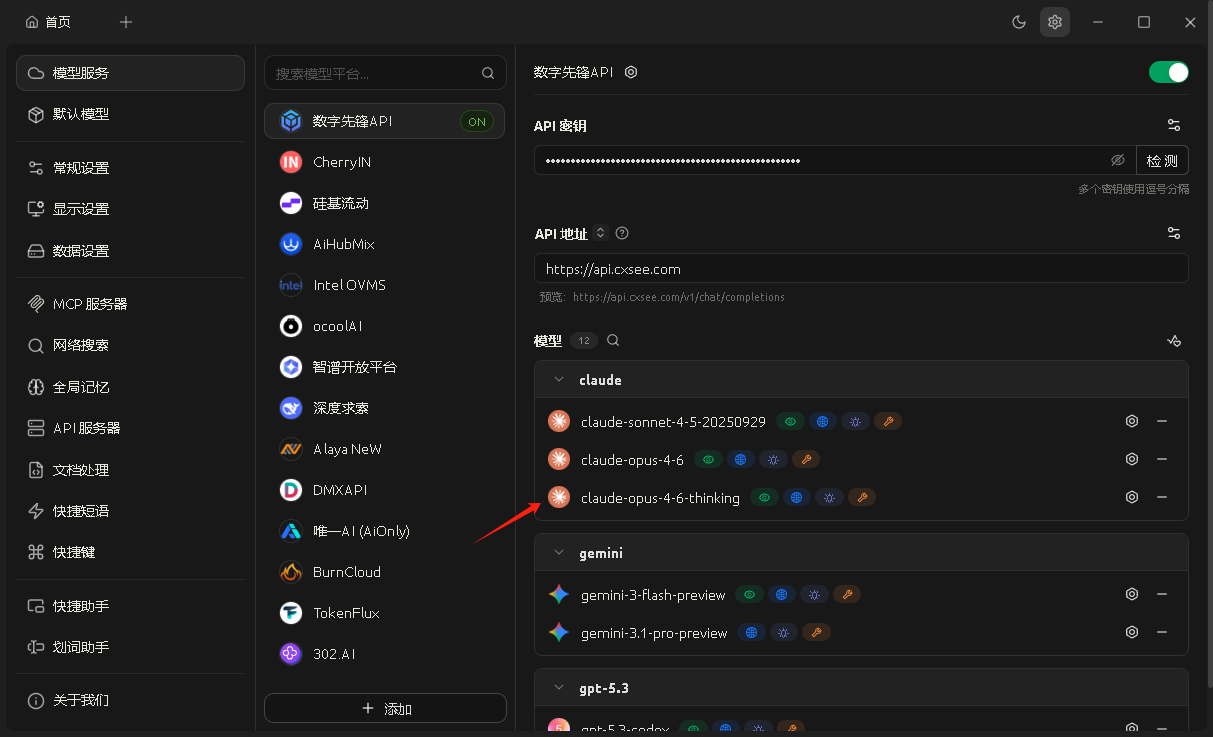Screen dimensions: 1213x737
Task: Open the gear icon next to 数字先锋API title
Action: click(631, 72)
